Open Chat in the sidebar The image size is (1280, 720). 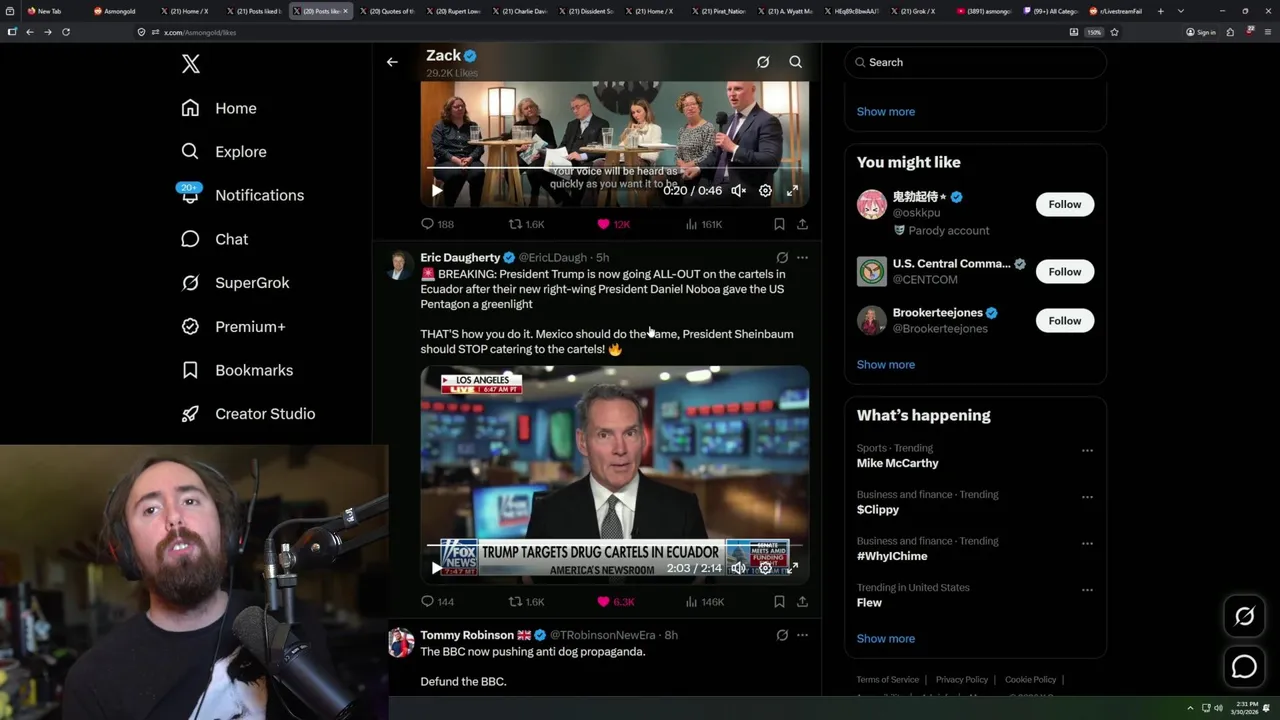pos(215,239)
